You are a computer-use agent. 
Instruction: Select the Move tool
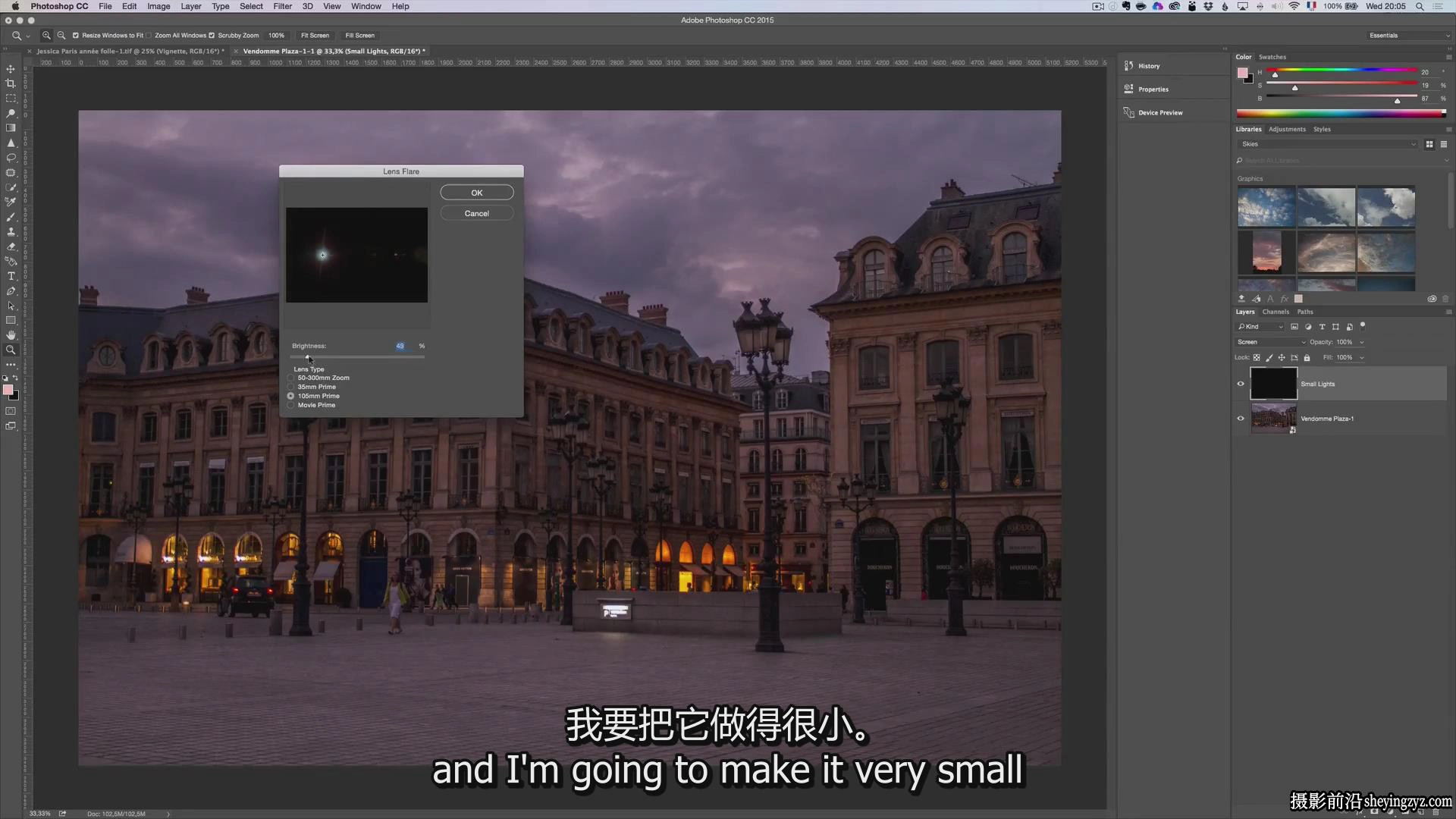coord(11,69)
